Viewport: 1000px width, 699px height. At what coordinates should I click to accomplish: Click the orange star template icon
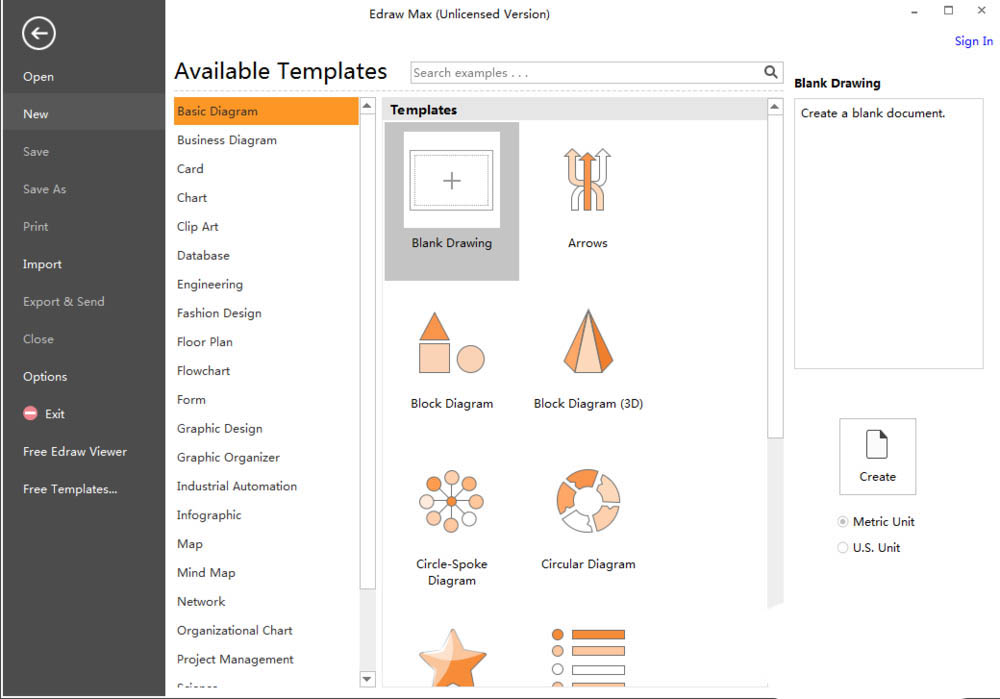tap(452, 656)
